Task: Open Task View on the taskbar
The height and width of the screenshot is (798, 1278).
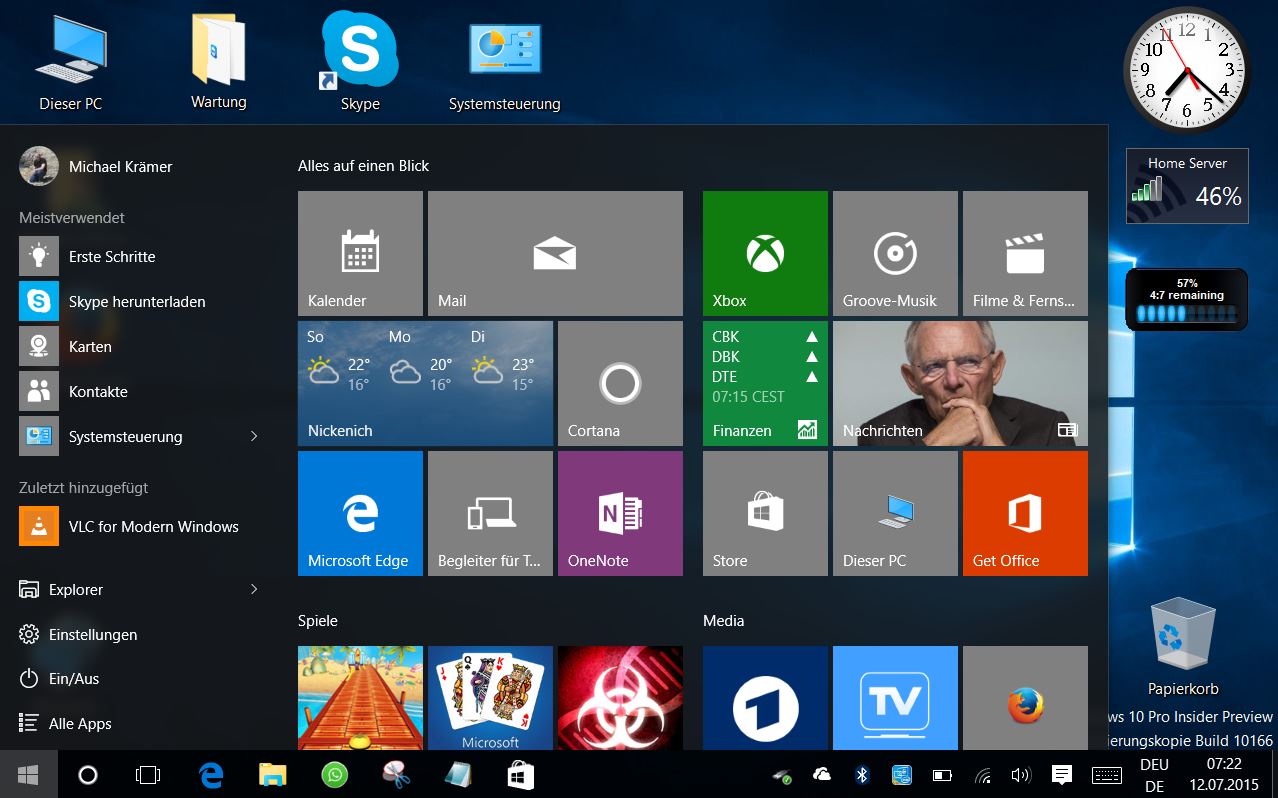Action: [148, 774]
